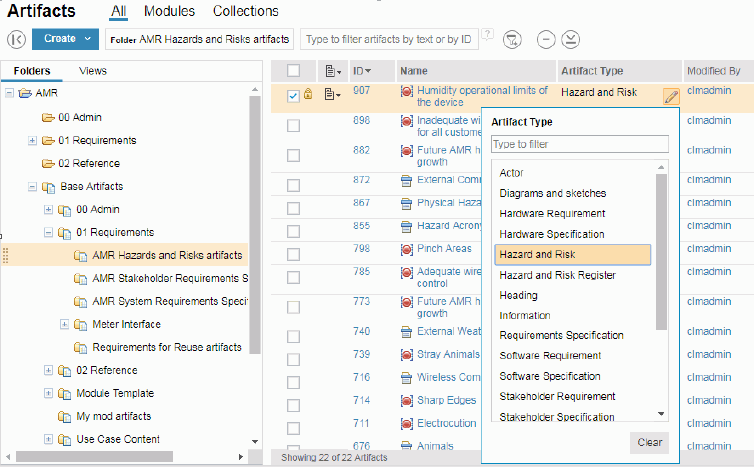Click the document icon for Wireless Comm artifact
754x467 pixels.
tap(406, 378)
